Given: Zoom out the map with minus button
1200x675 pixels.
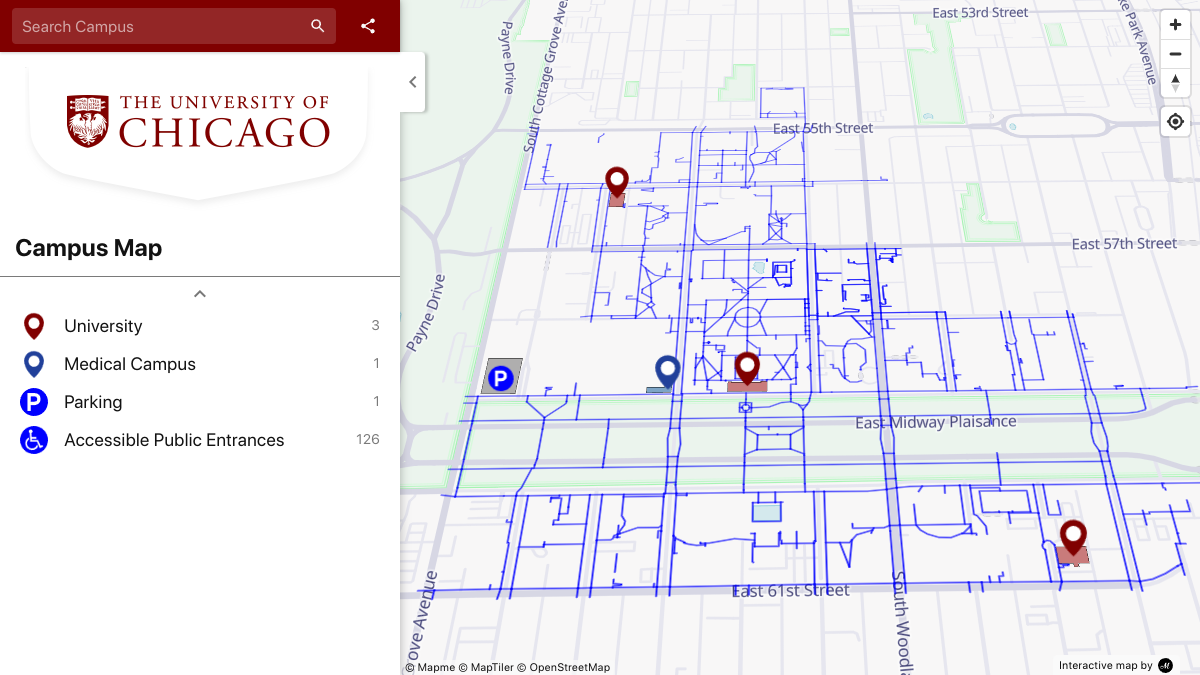Looking at the screenshot, I should [1175, 53].
